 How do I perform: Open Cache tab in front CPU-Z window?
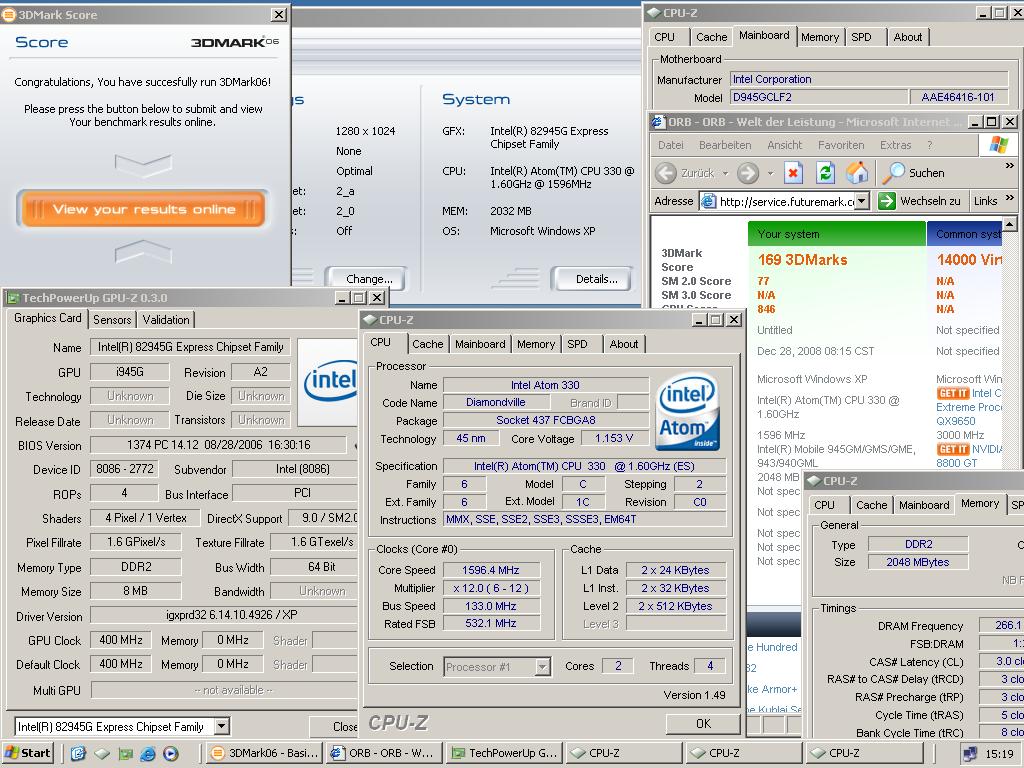(428, 344)
